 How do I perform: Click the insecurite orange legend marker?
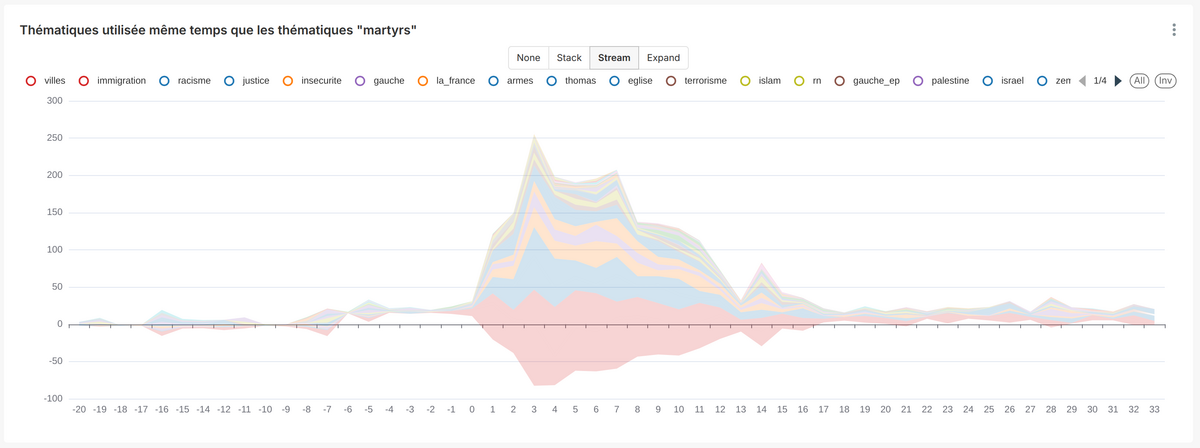[288, 81]
